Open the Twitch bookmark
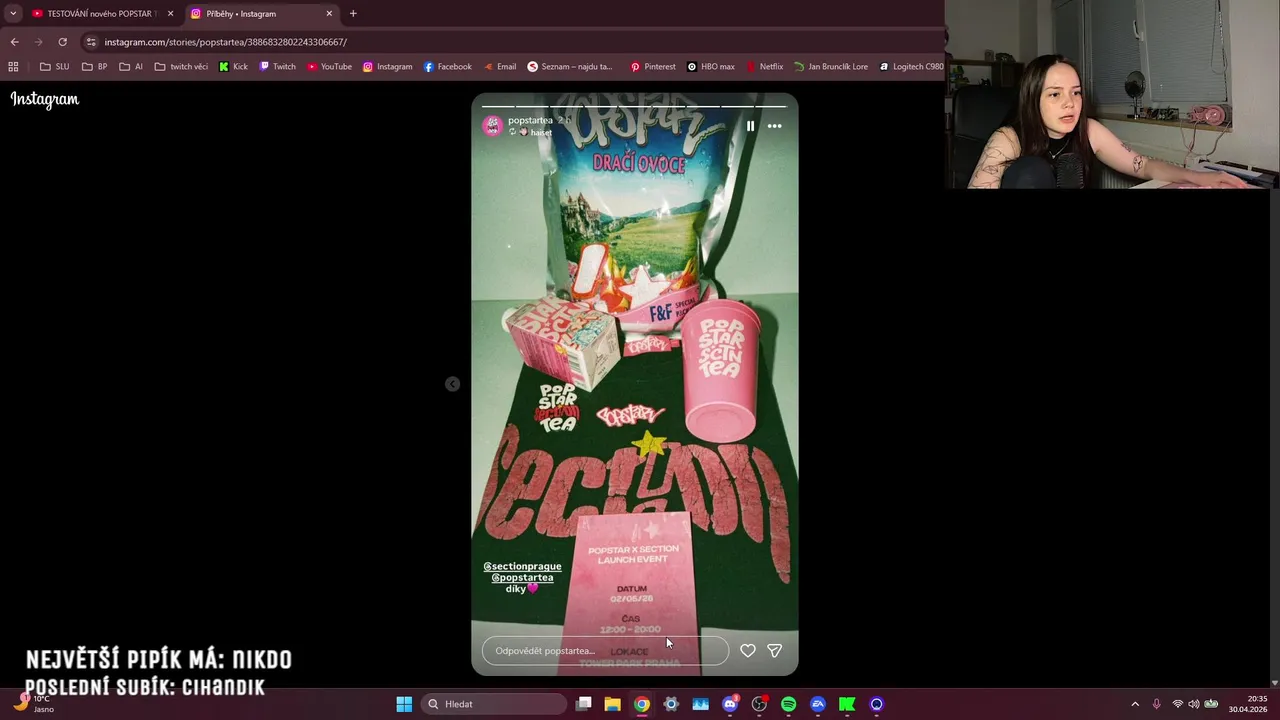The image size is (1280, 720). (277, 67)
